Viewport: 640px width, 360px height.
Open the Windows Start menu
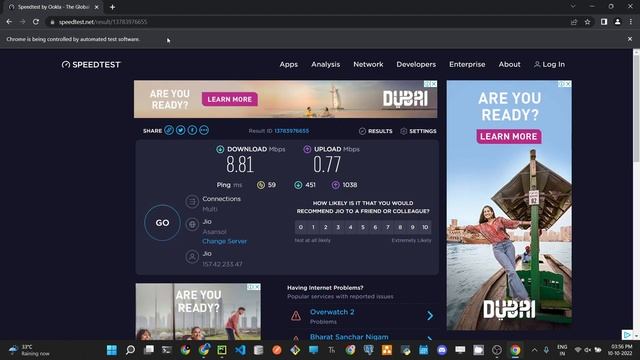(111, 350)
